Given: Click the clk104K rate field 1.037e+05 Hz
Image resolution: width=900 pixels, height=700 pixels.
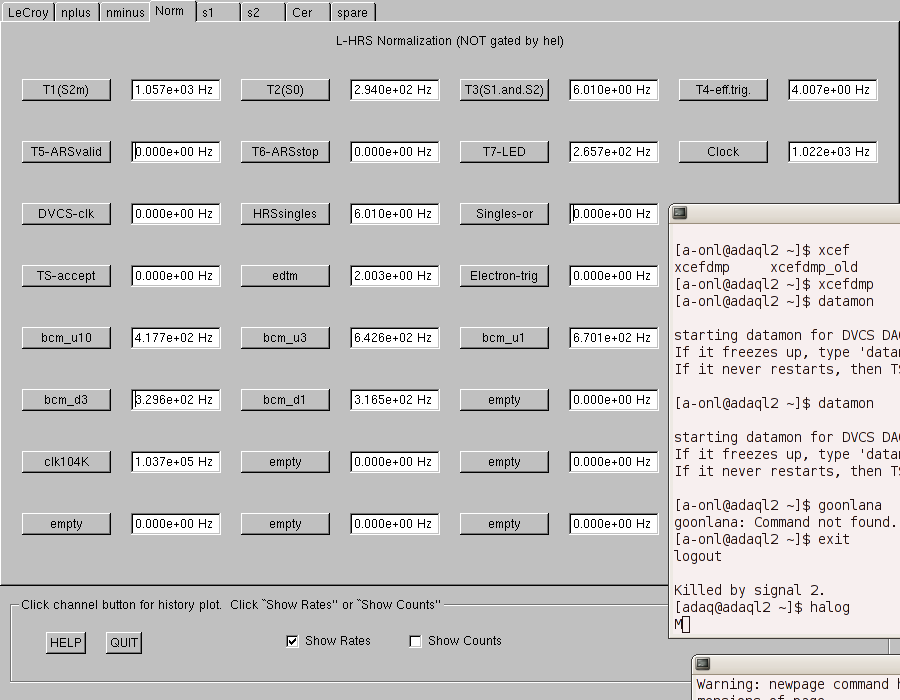Looking at the screenshot, I should tap(176, 462).
